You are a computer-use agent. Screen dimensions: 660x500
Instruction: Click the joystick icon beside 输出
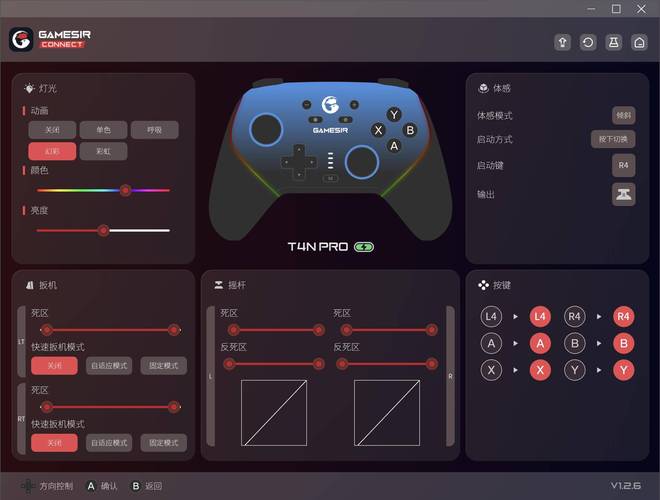(623, 194)
